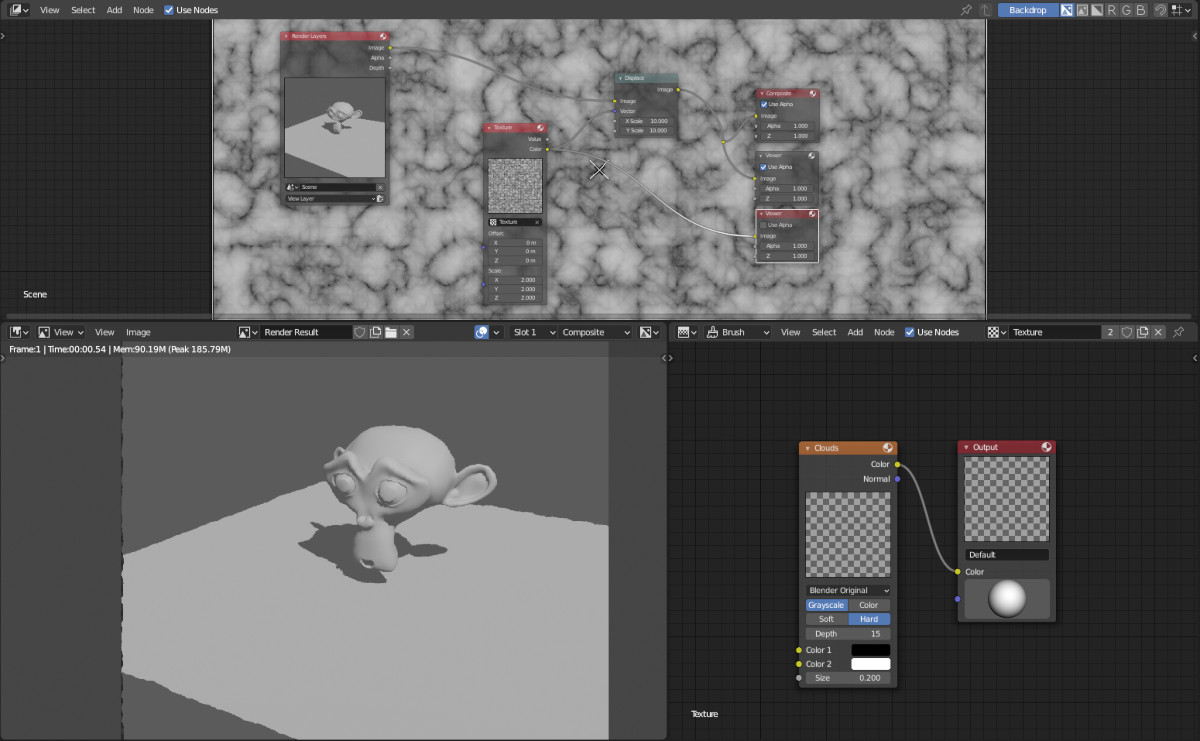The height and width of the screenshot is (741, 1200).
Task: Open image editor mode View dropdown
Action: click(59, 332)
